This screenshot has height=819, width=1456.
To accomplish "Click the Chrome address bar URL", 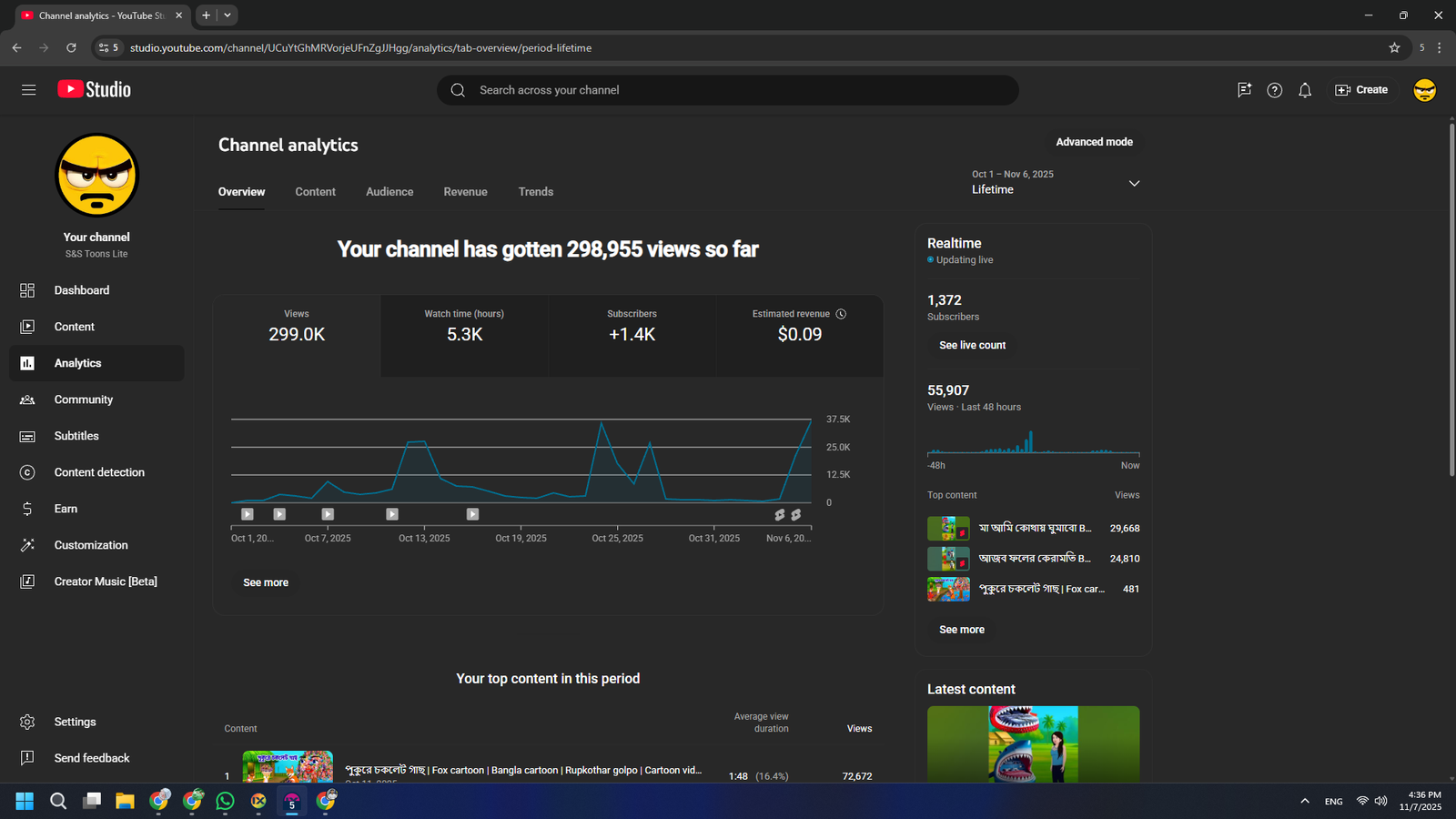I will (360, 48).
